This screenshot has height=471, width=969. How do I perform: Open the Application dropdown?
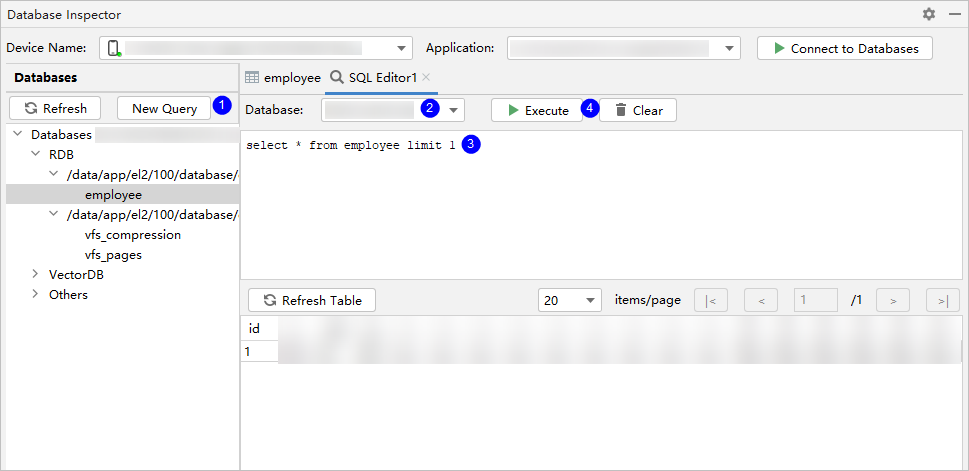pyautogui.click(x=729, y=48)
